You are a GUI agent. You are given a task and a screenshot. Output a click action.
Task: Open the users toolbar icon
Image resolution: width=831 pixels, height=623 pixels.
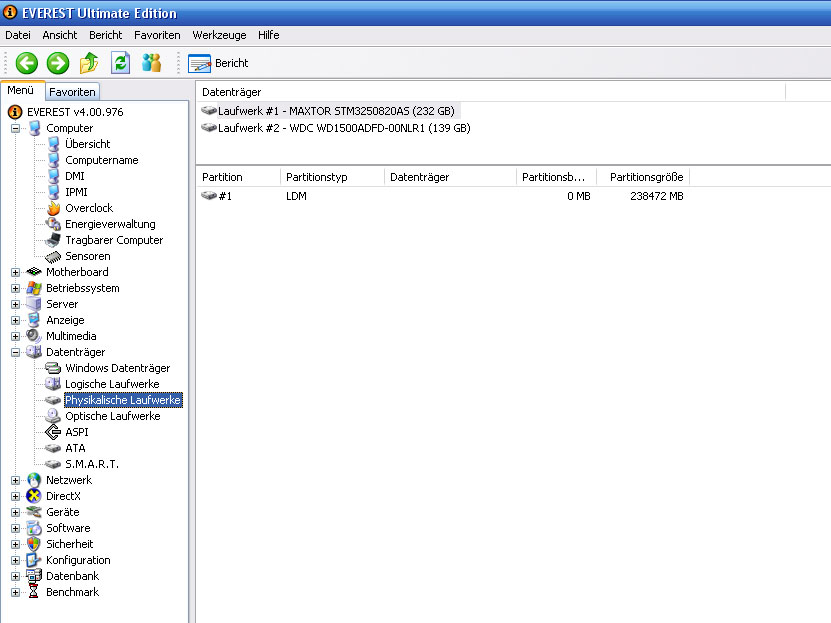coord(152,63)
